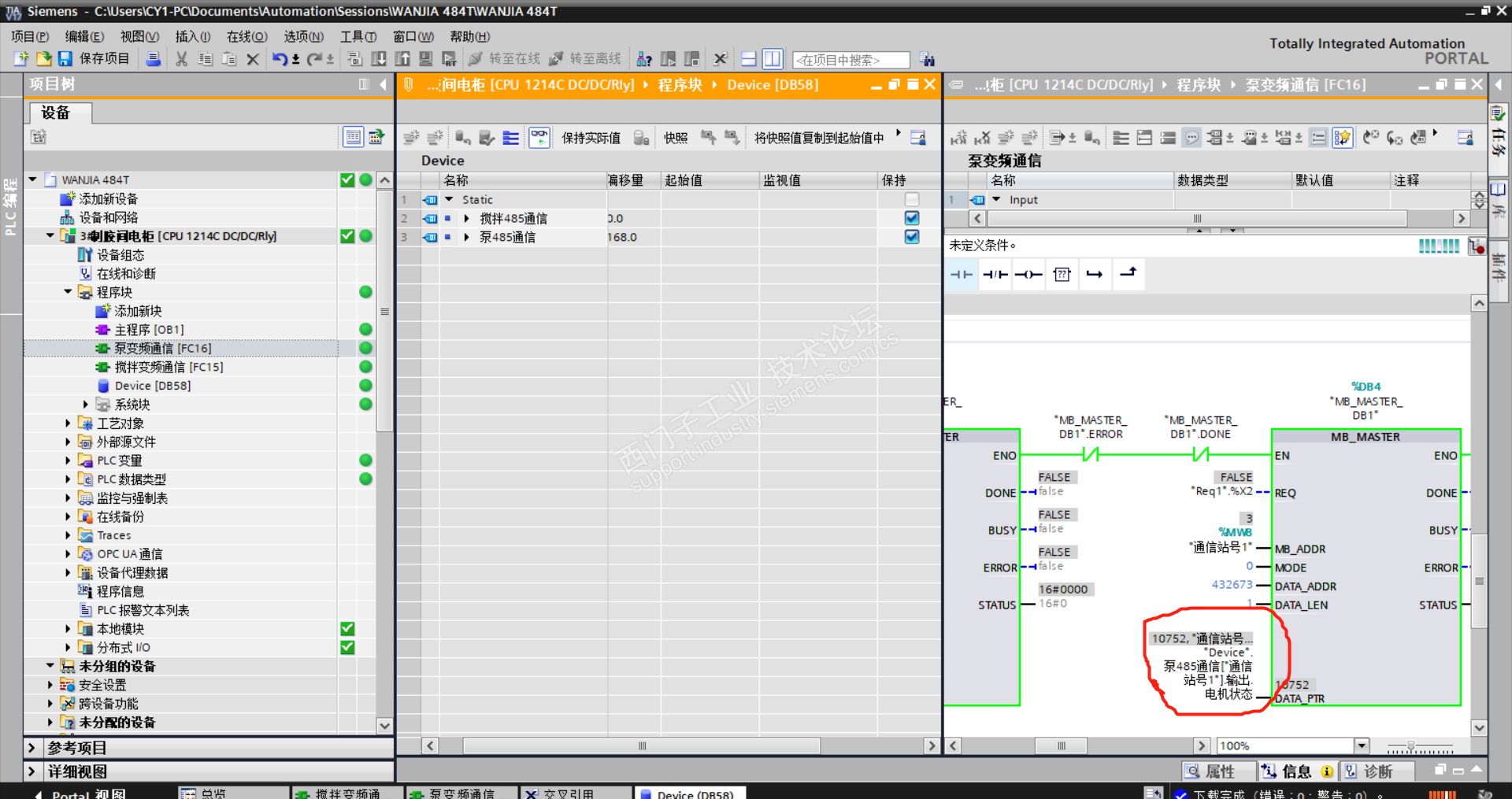
Task: Create a new project via toolbar icon
Action: pyautogui.click(x=21, y=59)
